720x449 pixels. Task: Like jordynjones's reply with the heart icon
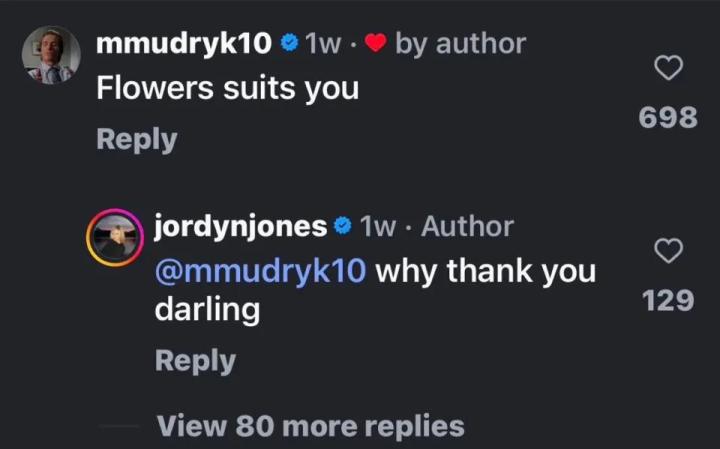[x=668, y=251]
